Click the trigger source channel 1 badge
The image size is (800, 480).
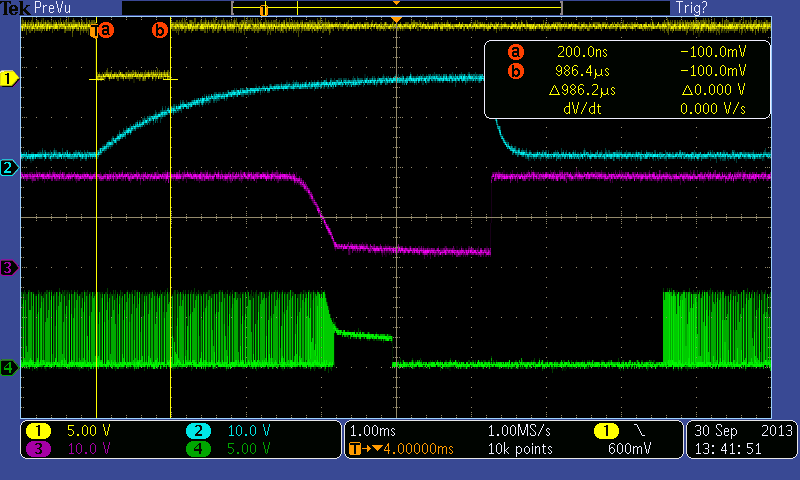click(606, 431)
